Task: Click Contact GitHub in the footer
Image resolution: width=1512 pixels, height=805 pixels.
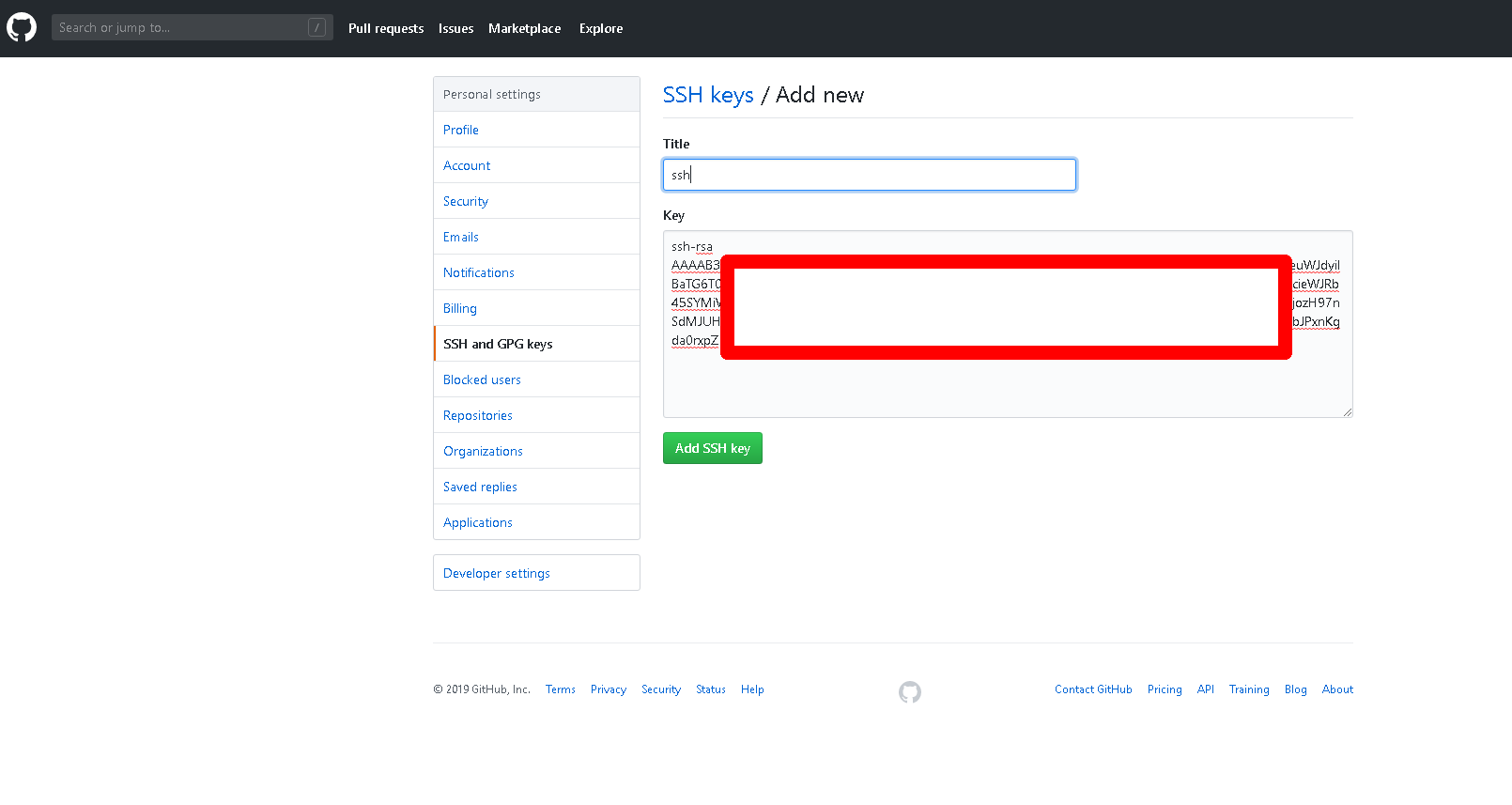Action: [1093, 689]
